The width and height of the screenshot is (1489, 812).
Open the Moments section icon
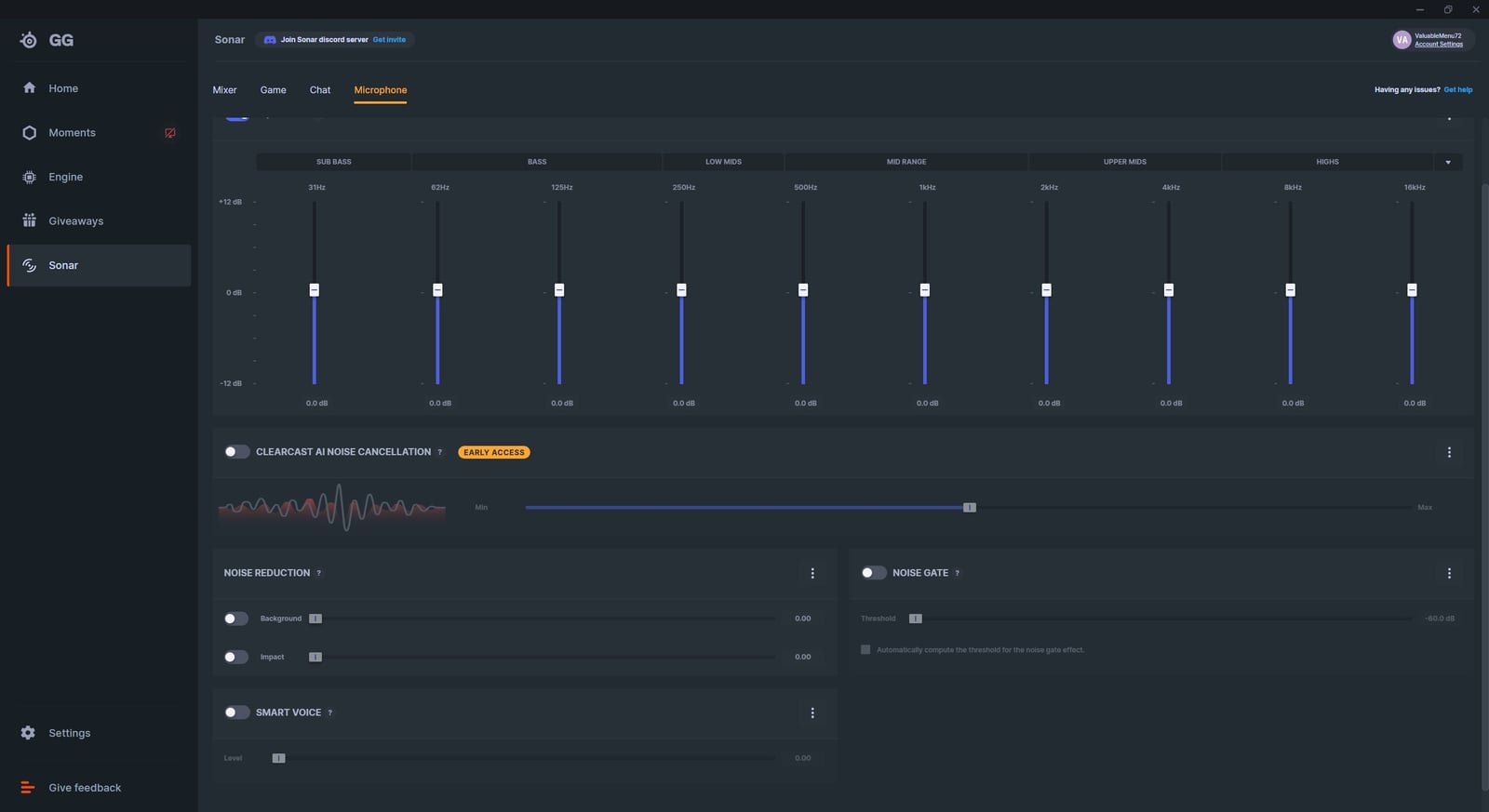click(29, 133)
